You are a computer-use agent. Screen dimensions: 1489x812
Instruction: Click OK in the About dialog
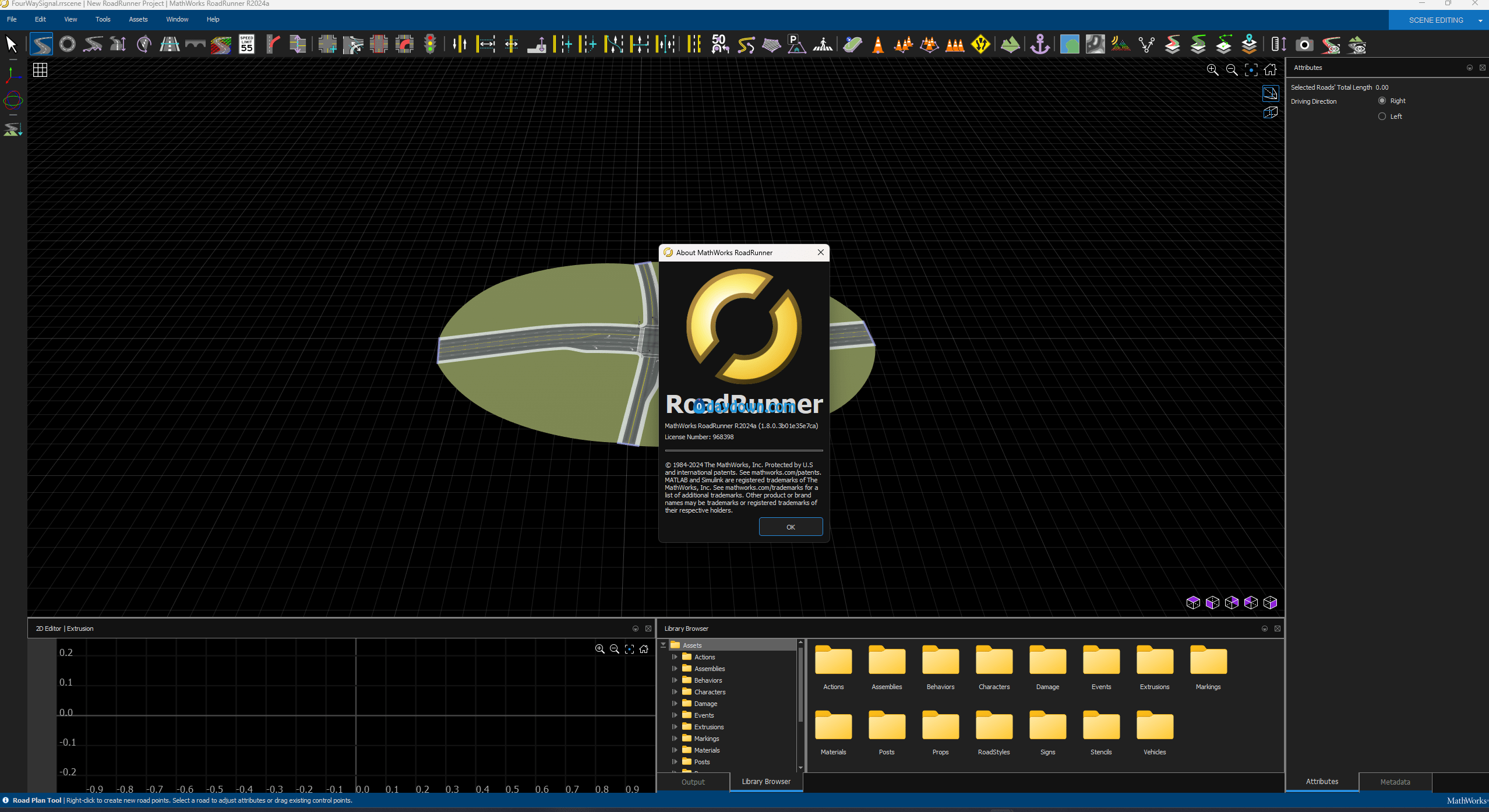(x=791, y=527)
